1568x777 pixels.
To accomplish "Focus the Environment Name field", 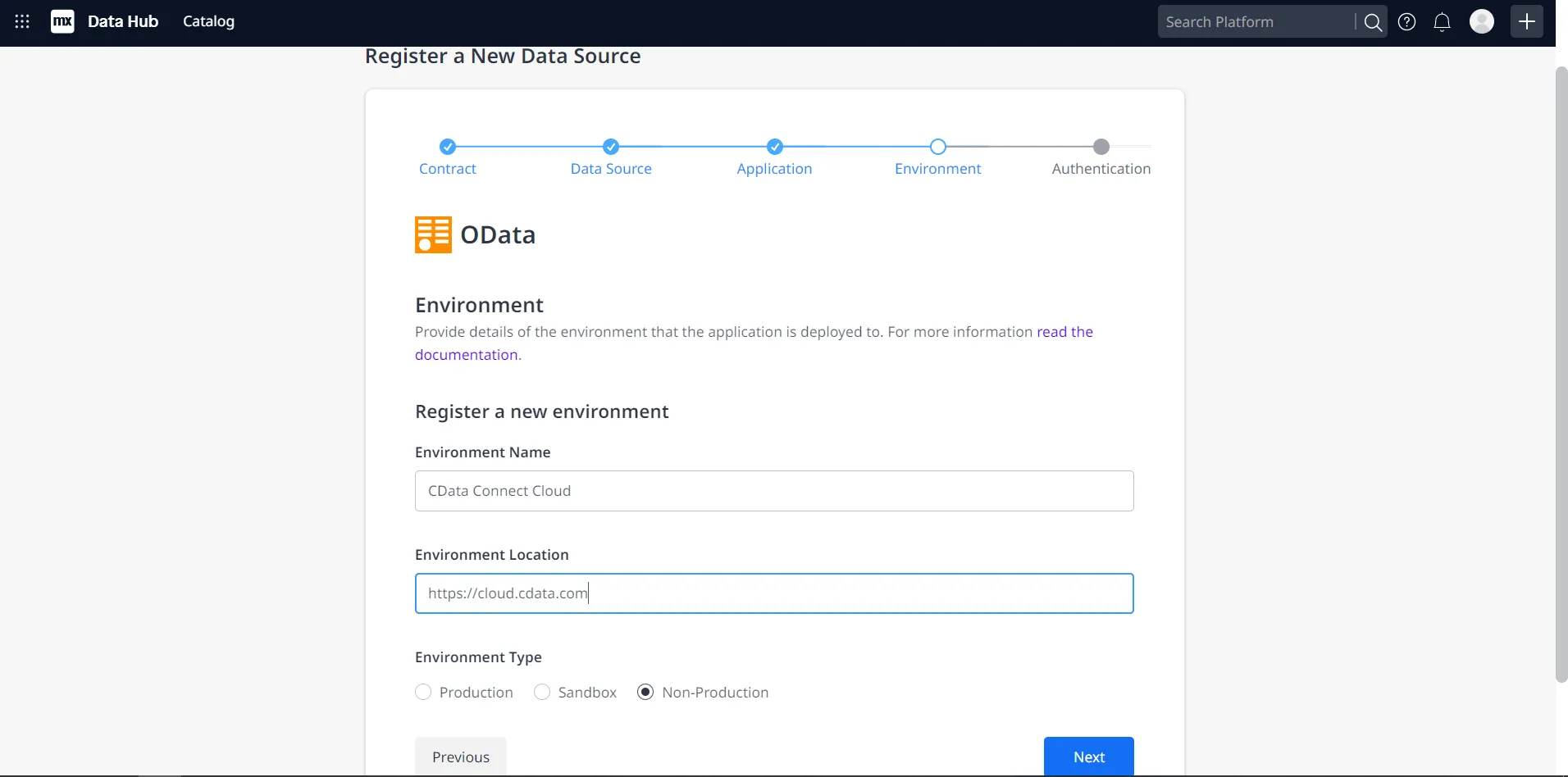I will (774, 491).
